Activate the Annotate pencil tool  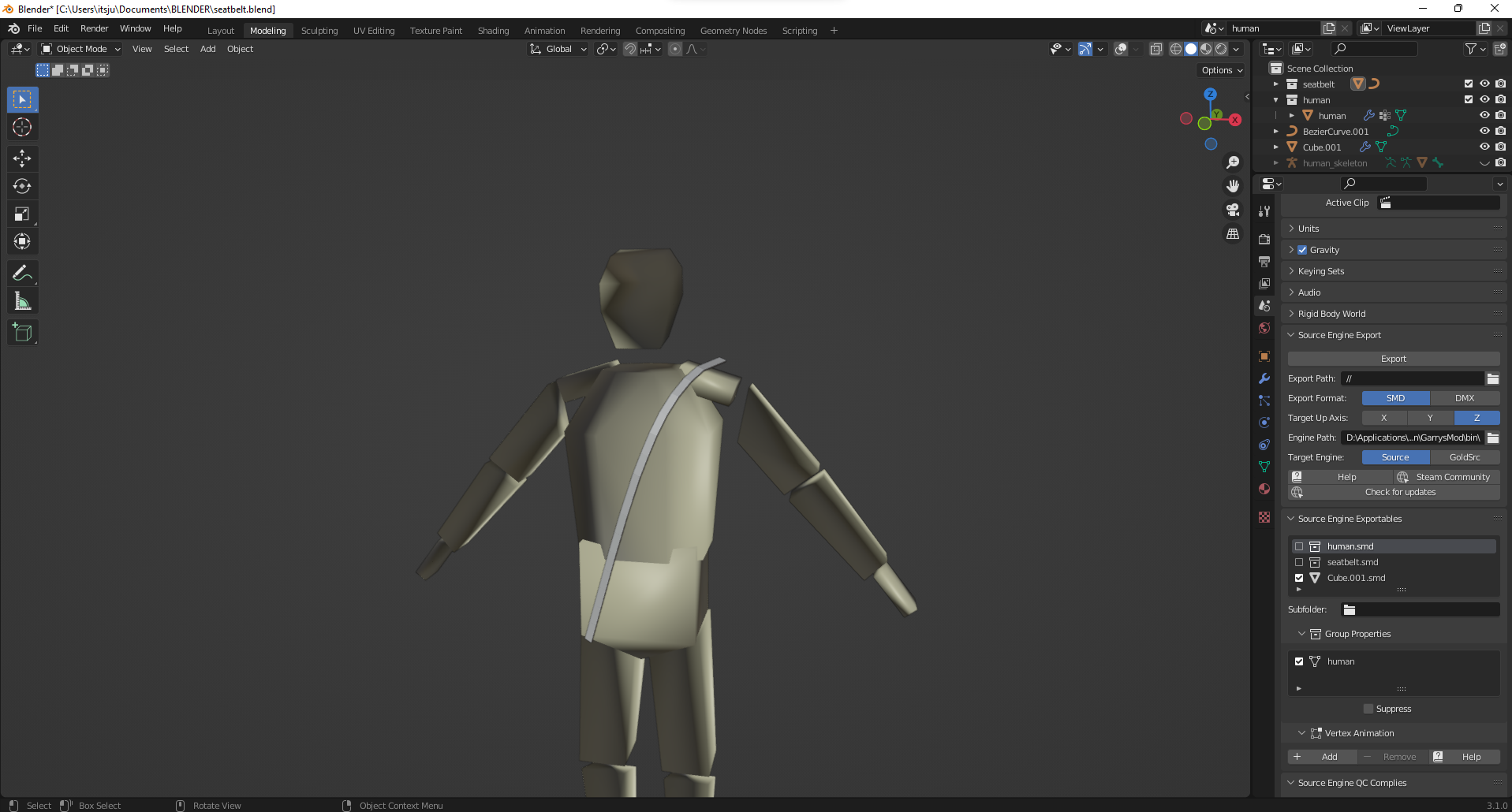coord(22,274)
